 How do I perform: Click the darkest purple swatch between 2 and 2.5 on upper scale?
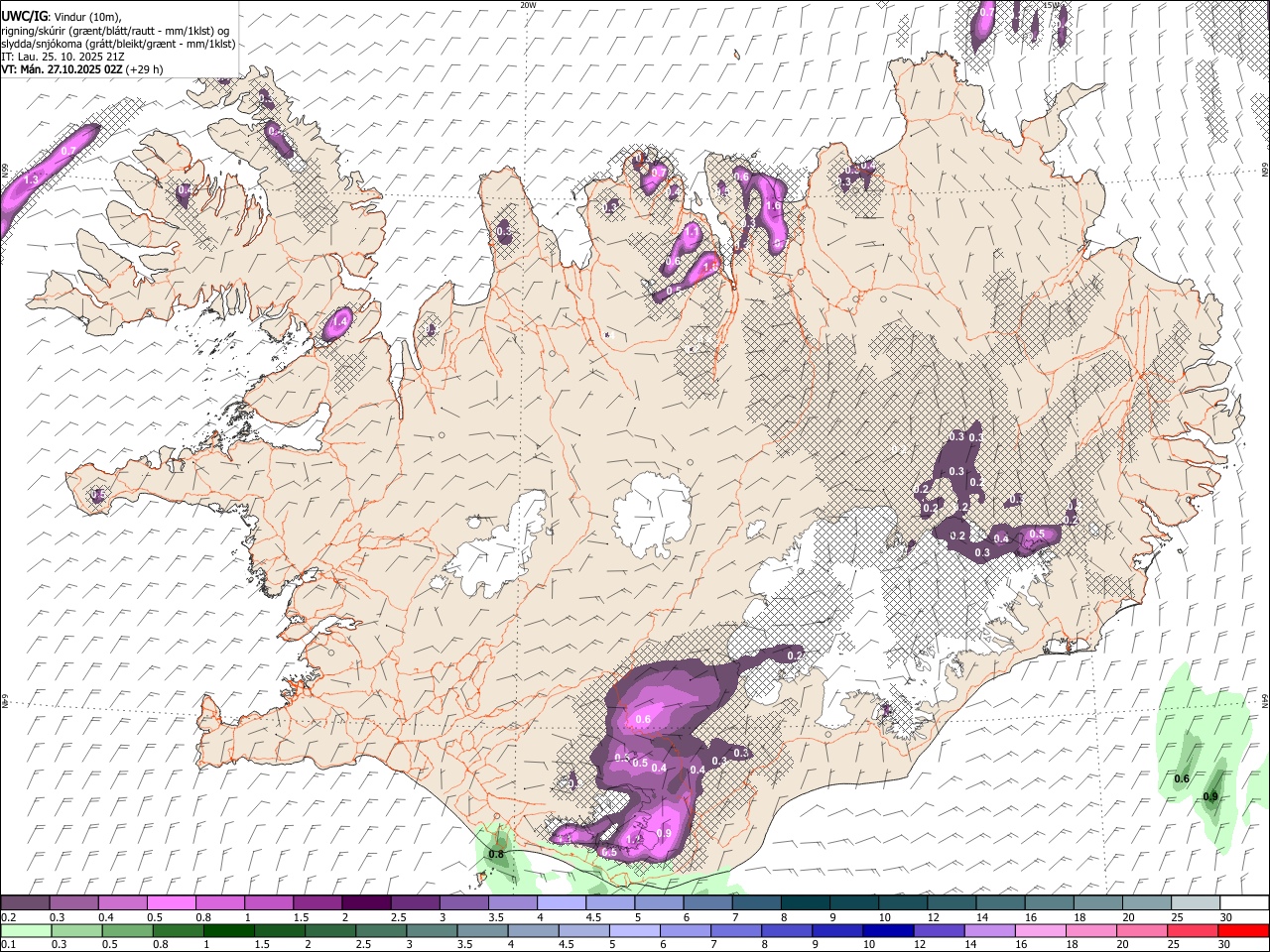tap(366, 903)
